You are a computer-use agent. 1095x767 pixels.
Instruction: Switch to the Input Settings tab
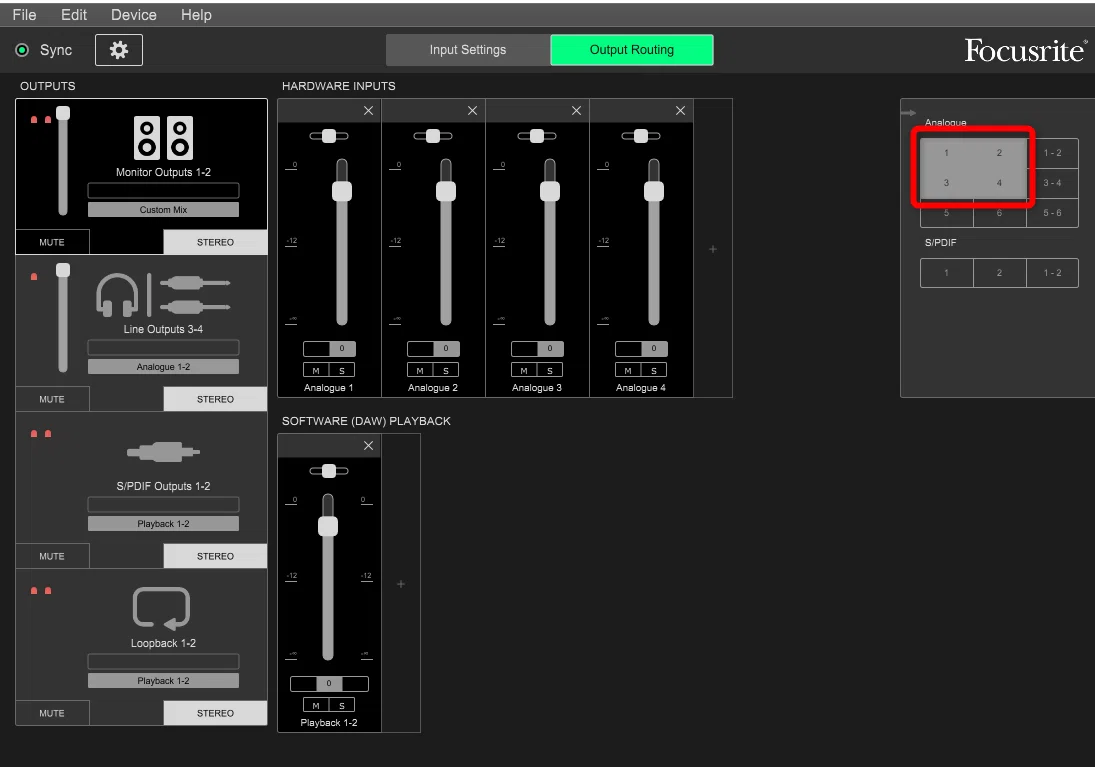pos(468,50)
